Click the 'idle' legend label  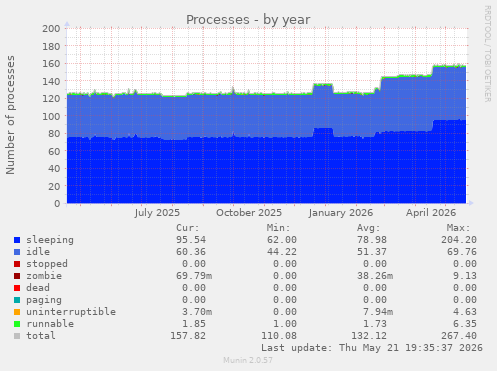(38, 252)
